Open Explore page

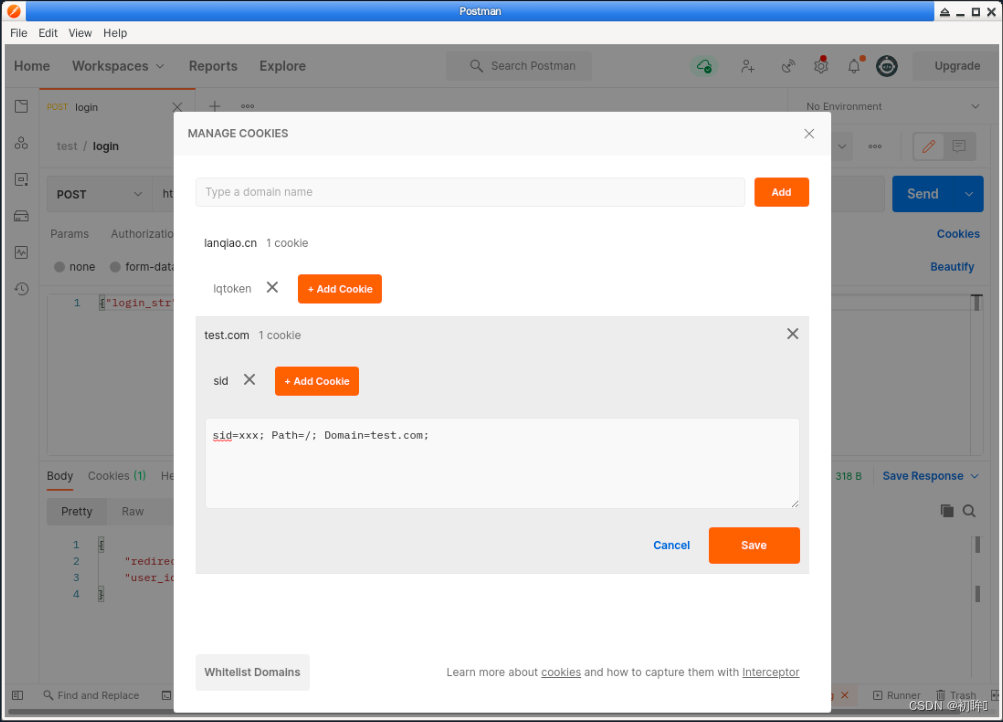(282, 66)
